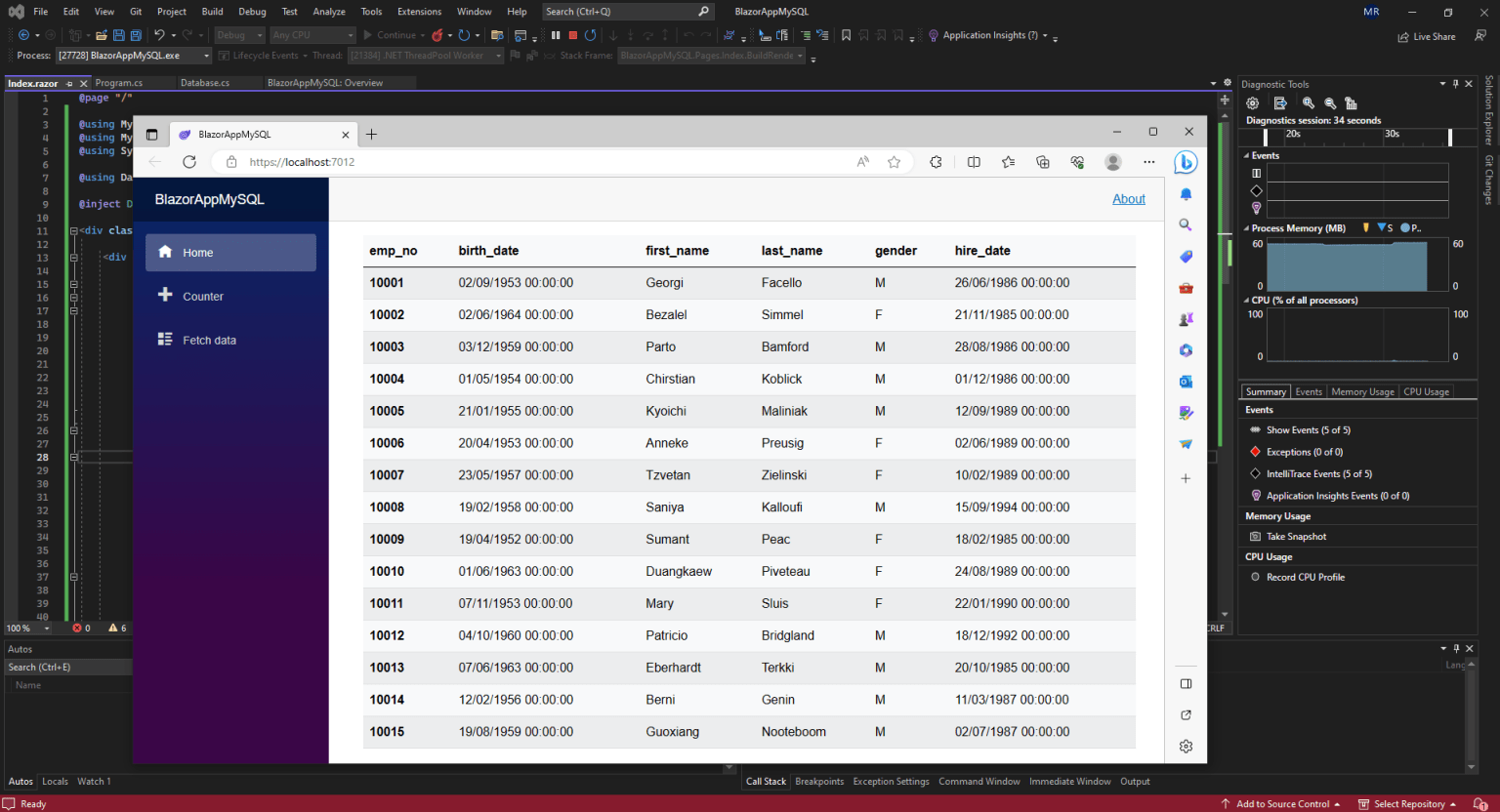Add localhost page to browser favorites
Image resolution: width=1500 pixels, height=812 pixels.
(x=894, y=162)
